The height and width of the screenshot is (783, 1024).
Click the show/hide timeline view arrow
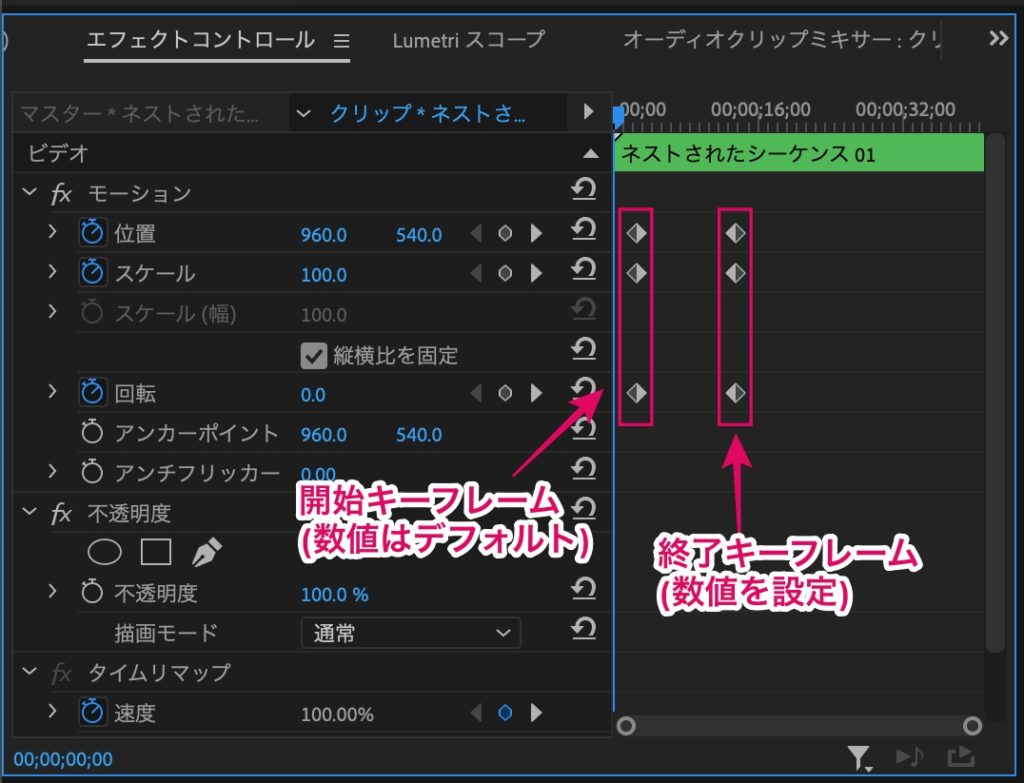click(588, 112)
